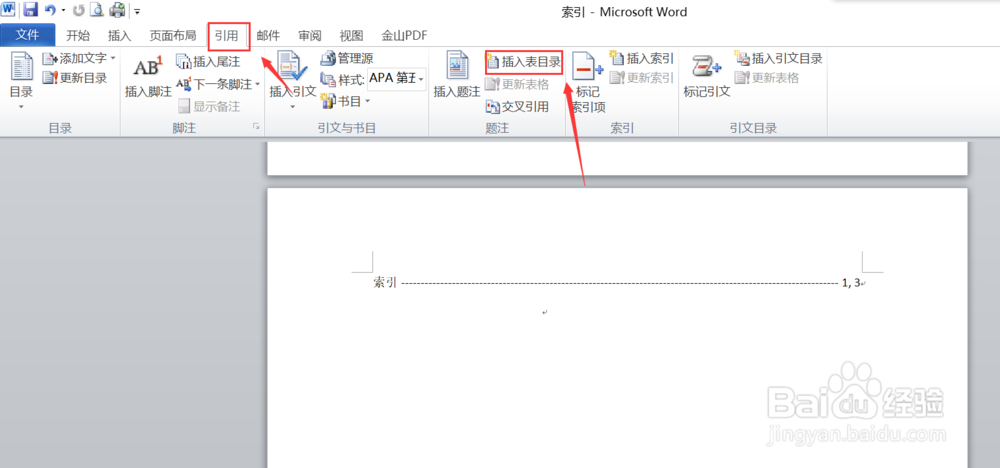
Task: Click the Quick Print printer icon
Action: 117,10
